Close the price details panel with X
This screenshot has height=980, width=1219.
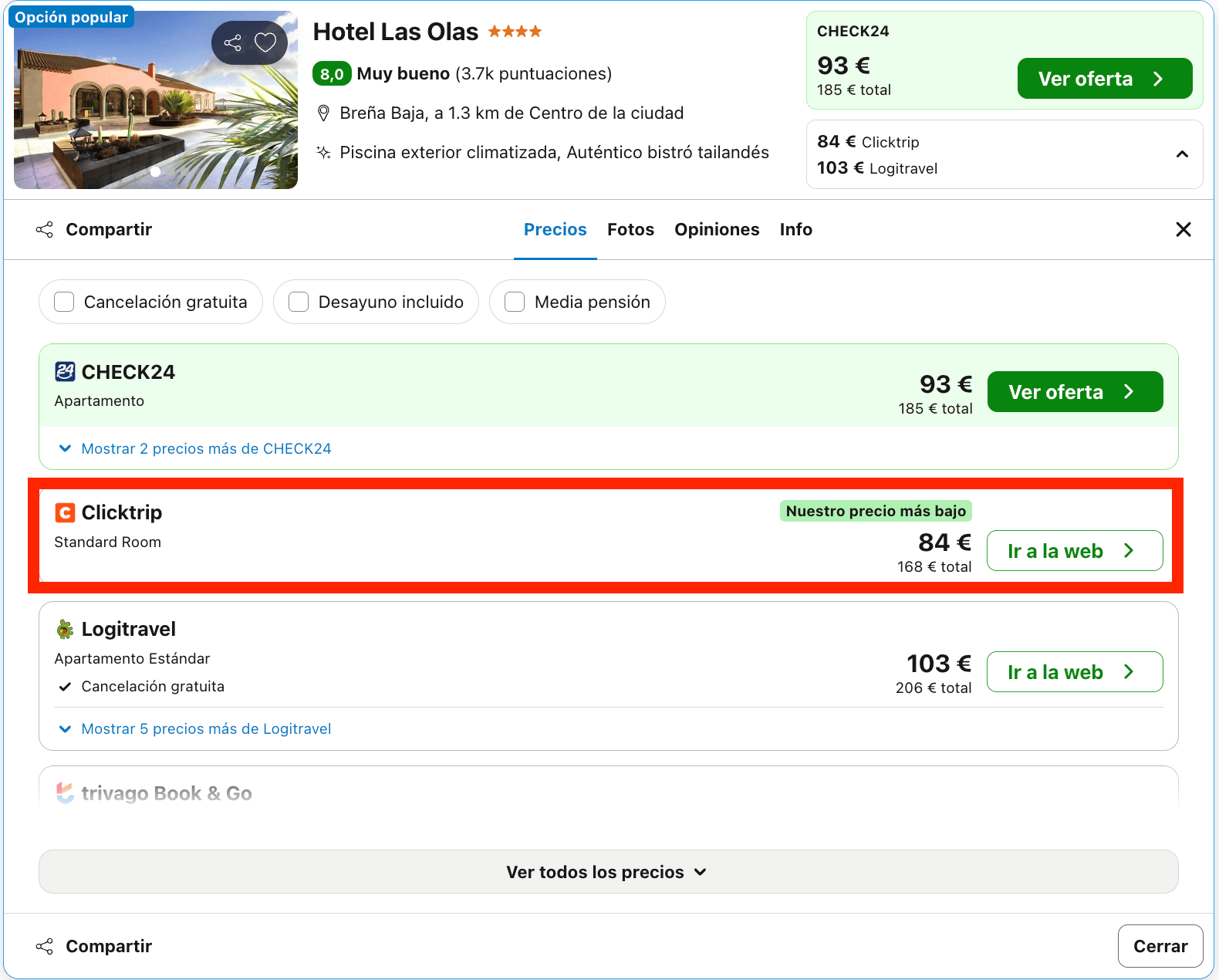[1184, 229]
